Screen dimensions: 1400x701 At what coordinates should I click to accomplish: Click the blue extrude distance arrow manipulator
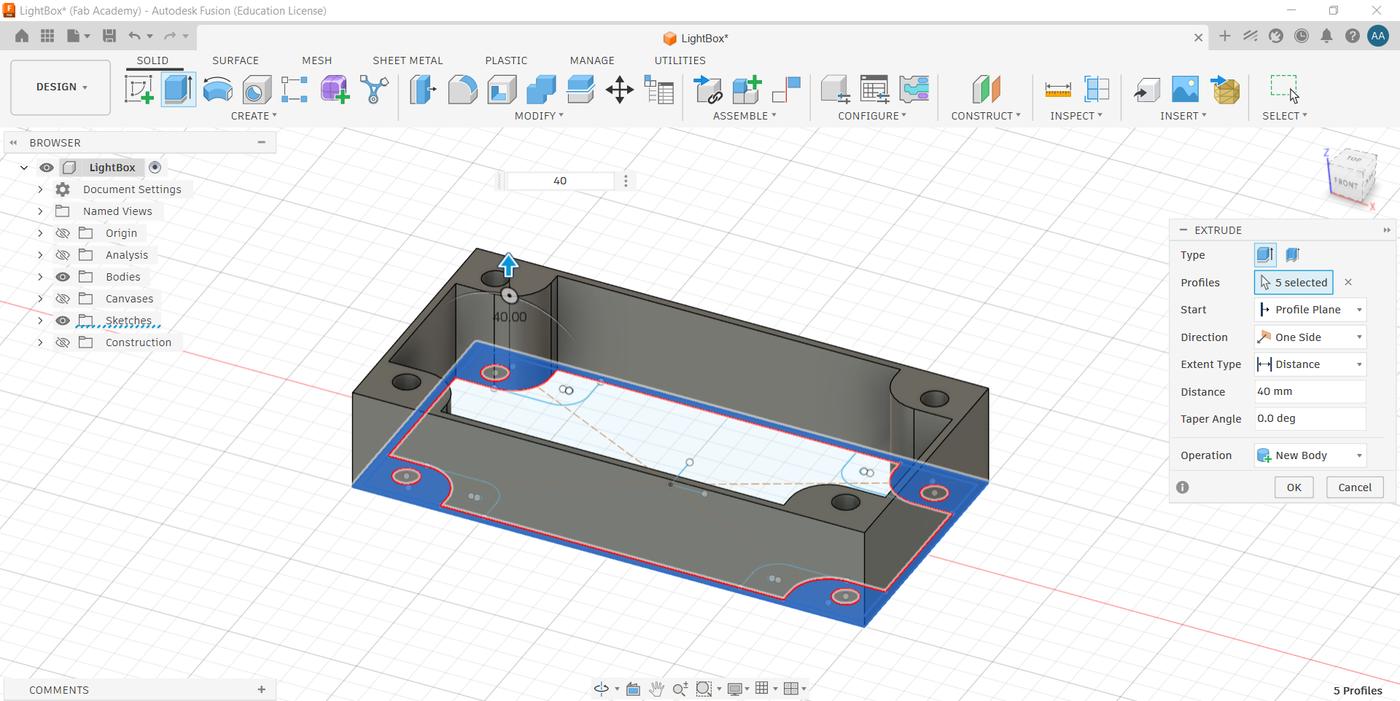click(x=509, y=265)
